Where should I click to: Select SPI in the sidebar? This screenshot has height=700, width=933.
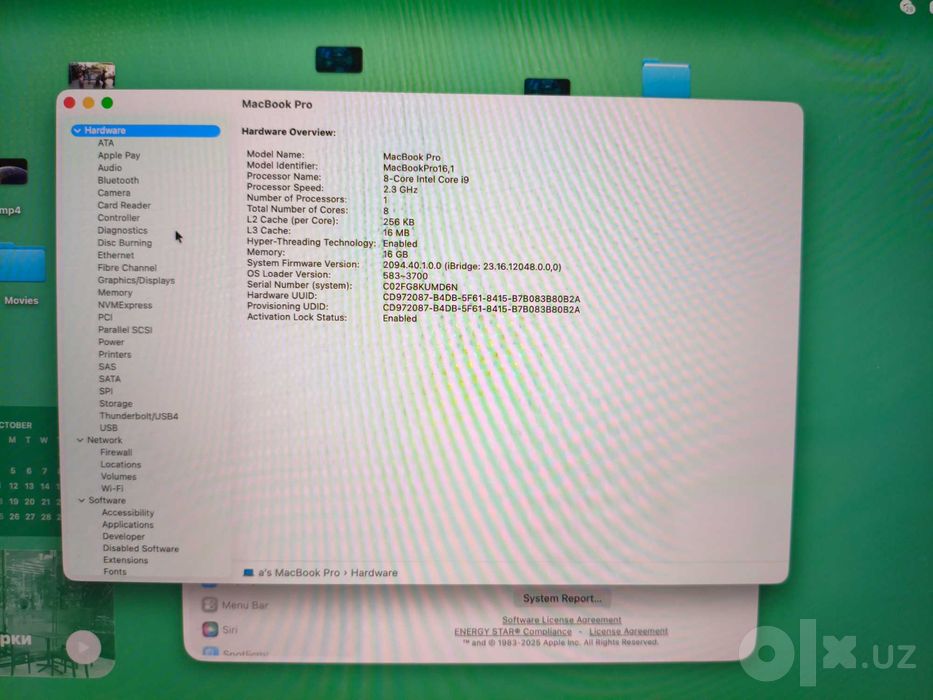tap(106, 391)
